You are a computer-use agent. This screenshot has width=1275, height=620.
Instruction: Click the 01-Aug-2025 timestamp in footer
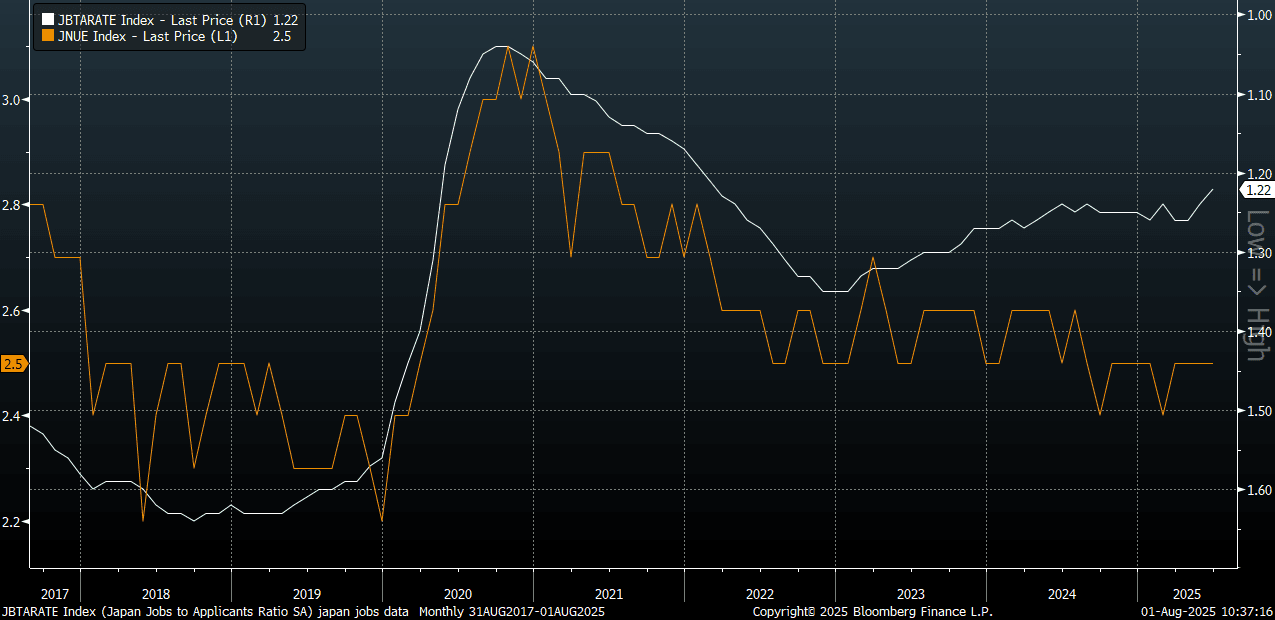(1207, 611)
